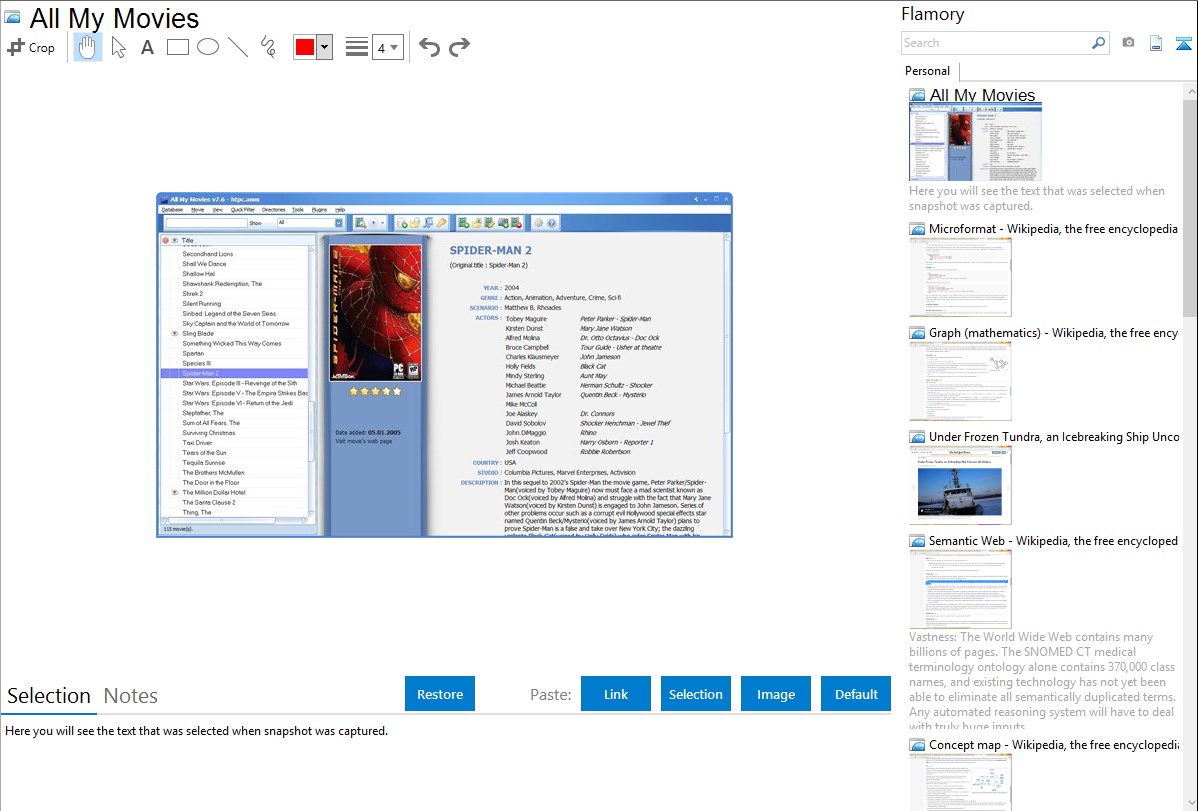Click the 'Vastness: The World Wide Web' description text

pos(1042,681)
